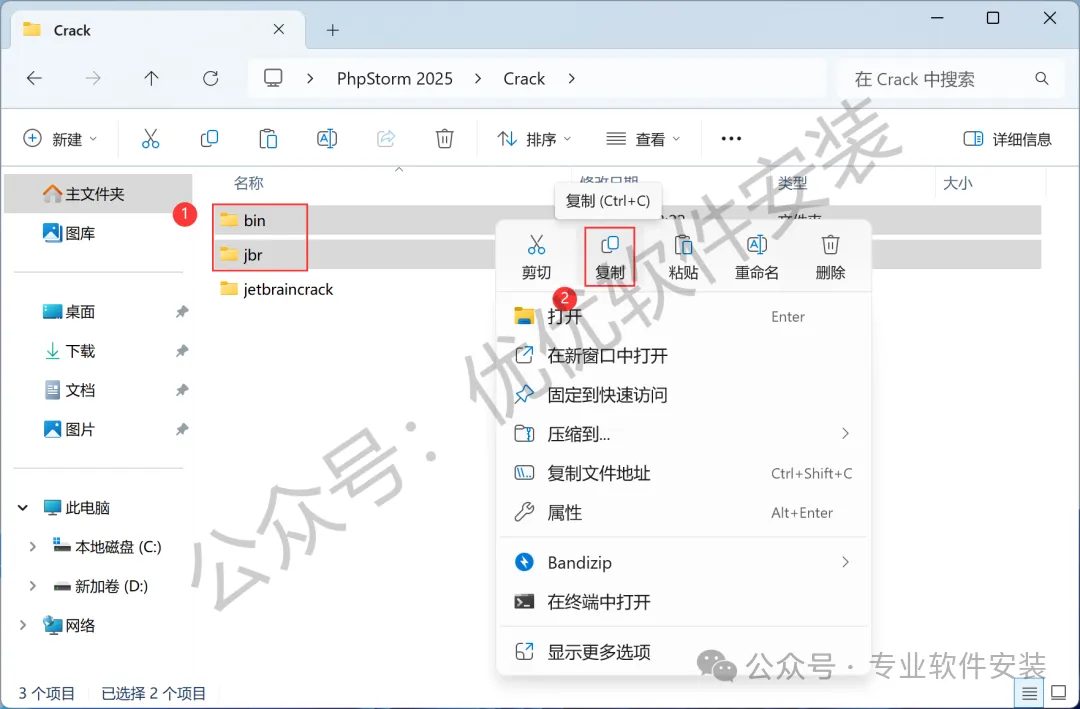Select Paste (粘贴) in context menu

point(683,258)
